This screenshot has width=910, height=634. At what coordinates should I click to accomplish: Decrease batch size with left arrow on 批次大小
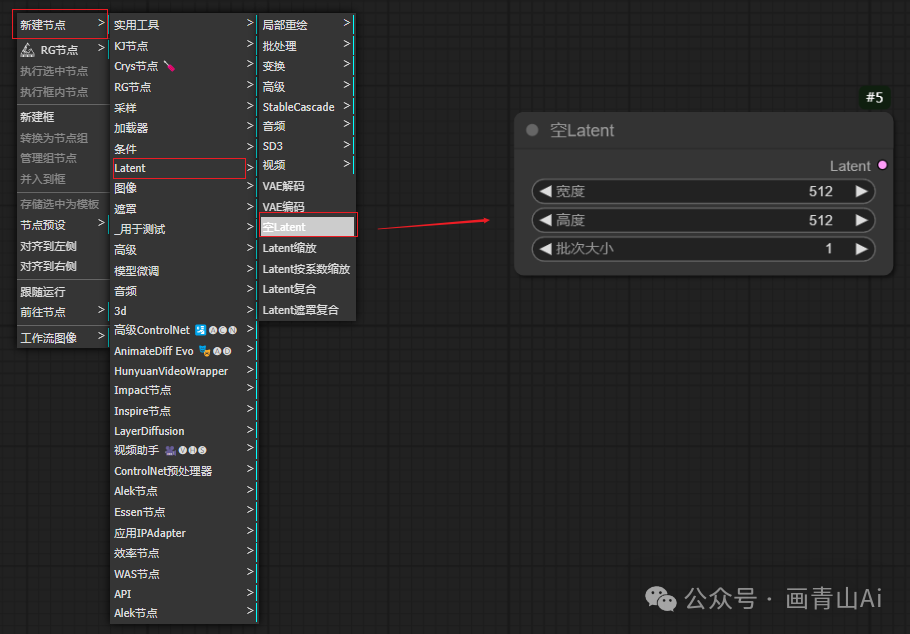tap(545, 248)
